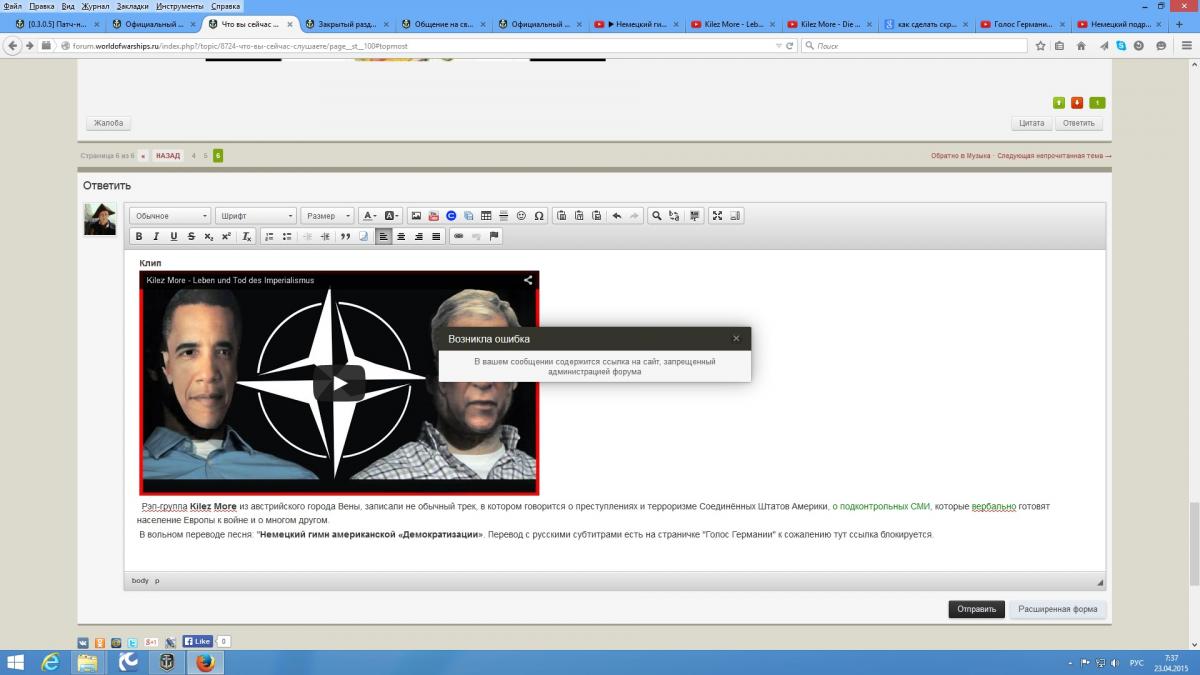Go to 'НАЗАД' previous page link
Screen dimensions: 1200x675
tap(168, 155)
